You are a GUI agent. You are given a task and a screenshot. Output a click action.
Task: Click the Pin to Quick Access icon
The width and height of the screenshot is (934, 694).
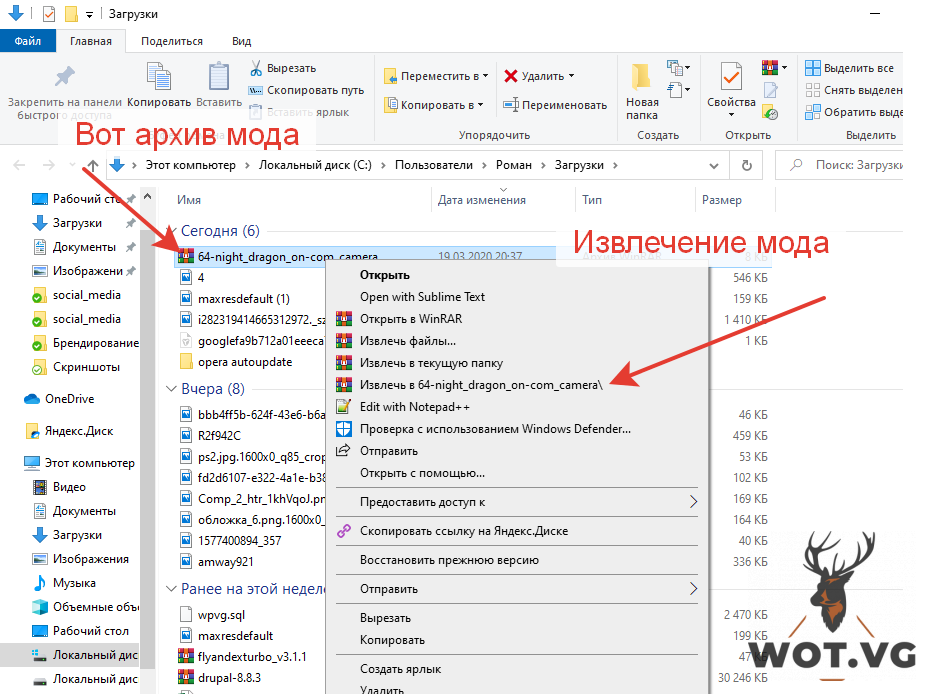click(x=65, y=76)
